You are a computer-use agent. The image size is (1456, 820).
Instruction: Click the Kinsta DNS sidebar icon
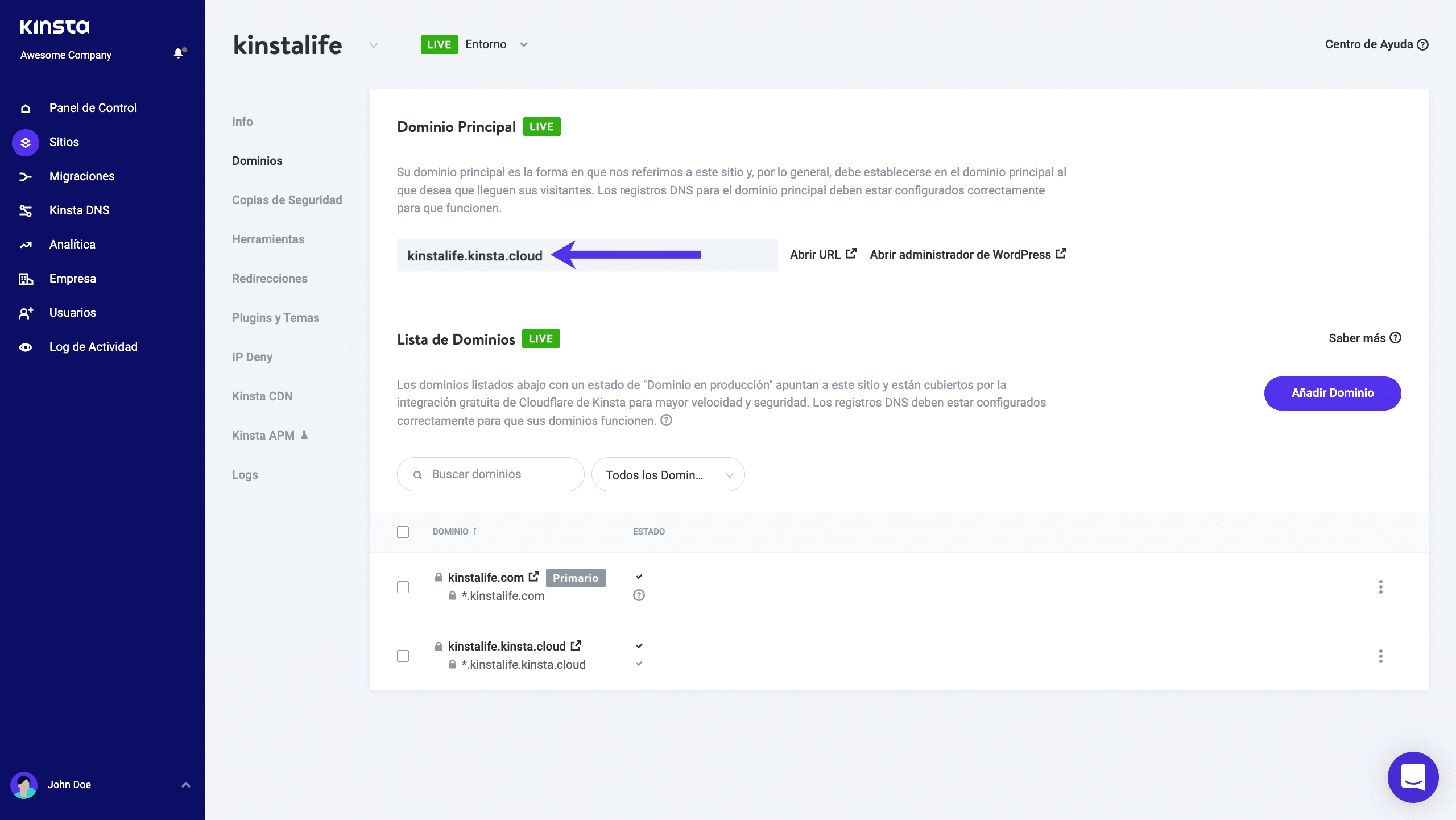(x=26, y=210)
